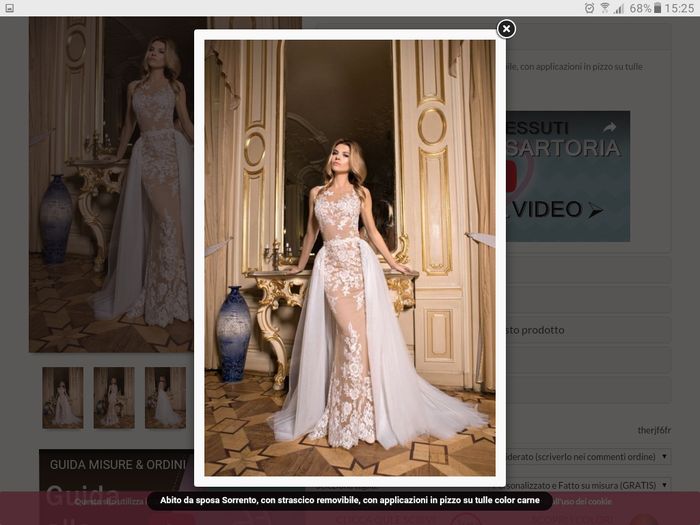Screen dimensions: 700x525
Task: Tap the cellular signal strength icon
Action: point(619,8)
